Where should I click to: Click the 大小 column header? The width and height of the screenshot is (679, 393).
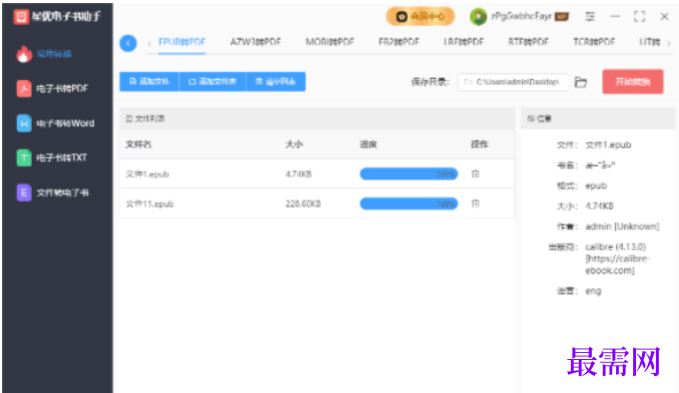click(x=294, y=145)
